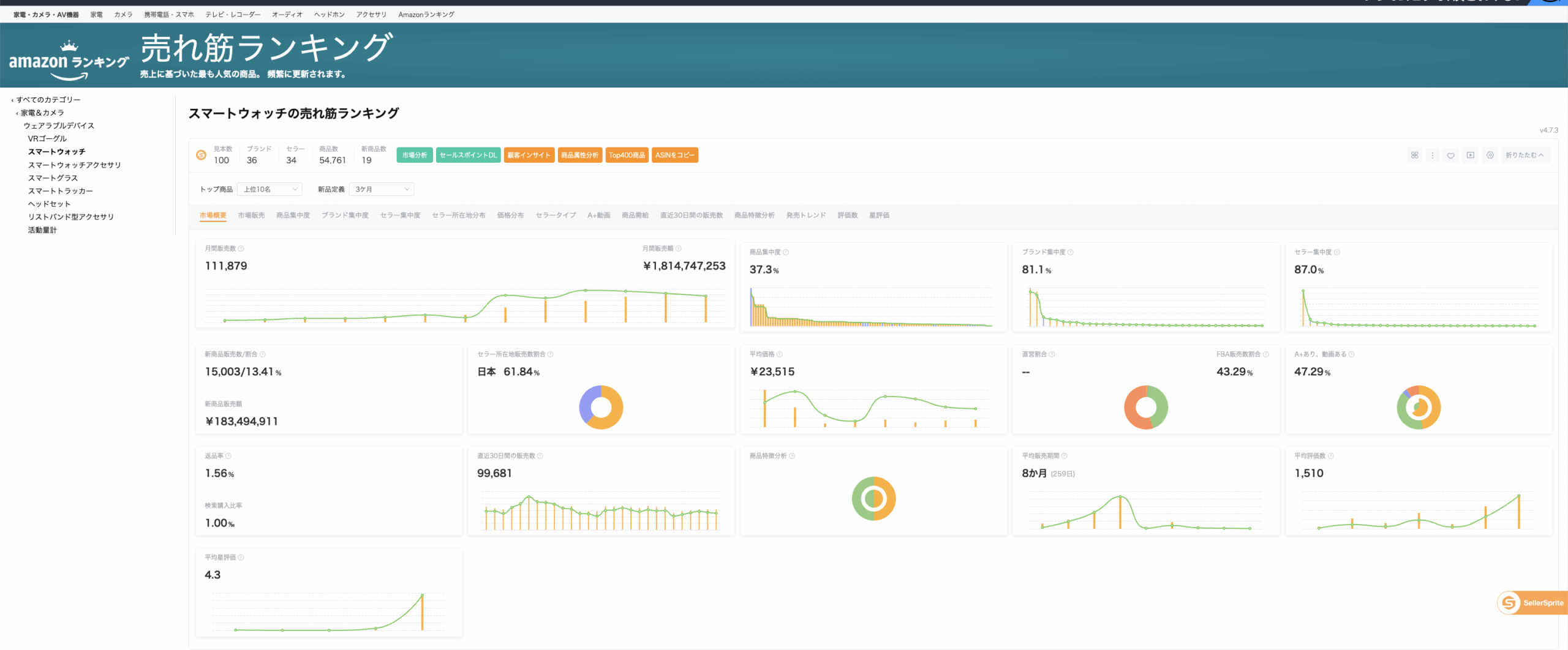Open the SellerSprite settings gear icon
This screenshot has width=1568, height=650.
pos(1490,155)
